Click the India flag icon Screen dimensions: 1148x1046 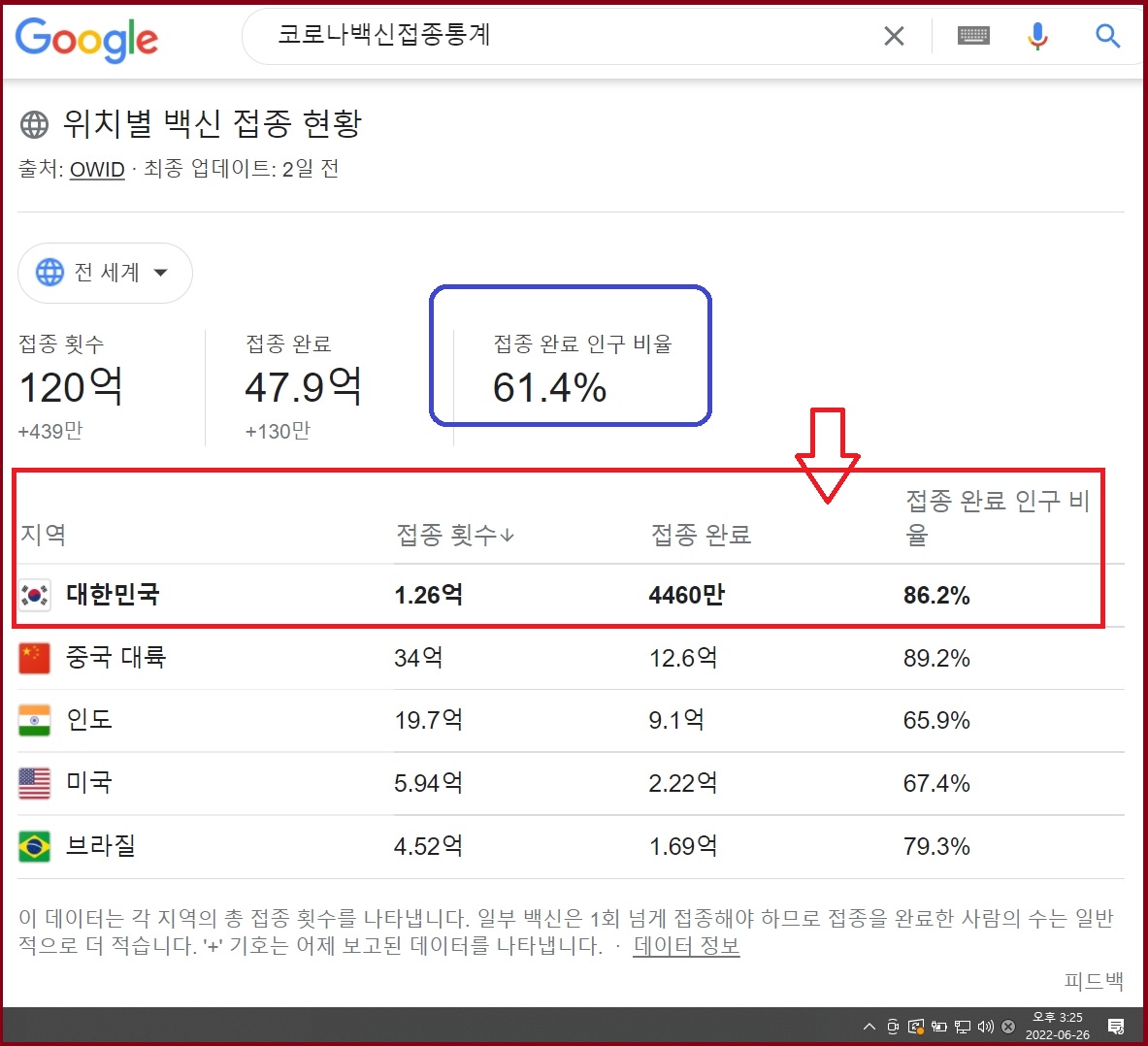tap(34, 720)
